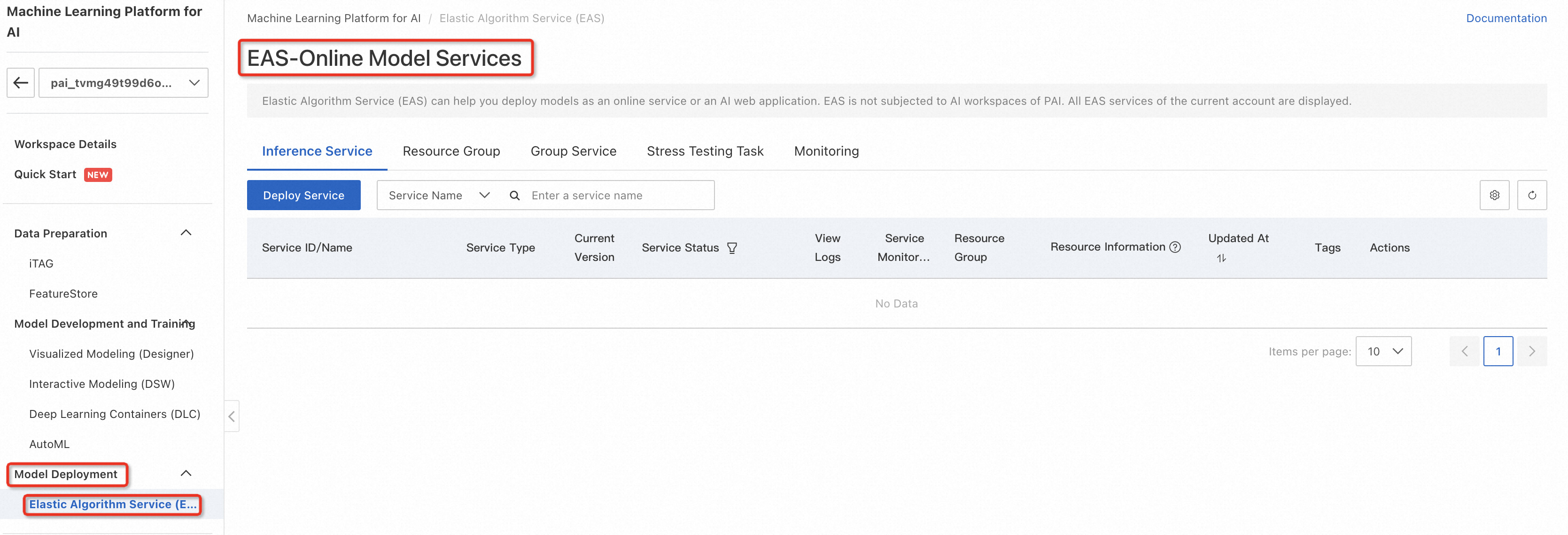Collapse the Model Development and Training section
This screenshot has height=535, width=1568.
click(x=186, y=323)
